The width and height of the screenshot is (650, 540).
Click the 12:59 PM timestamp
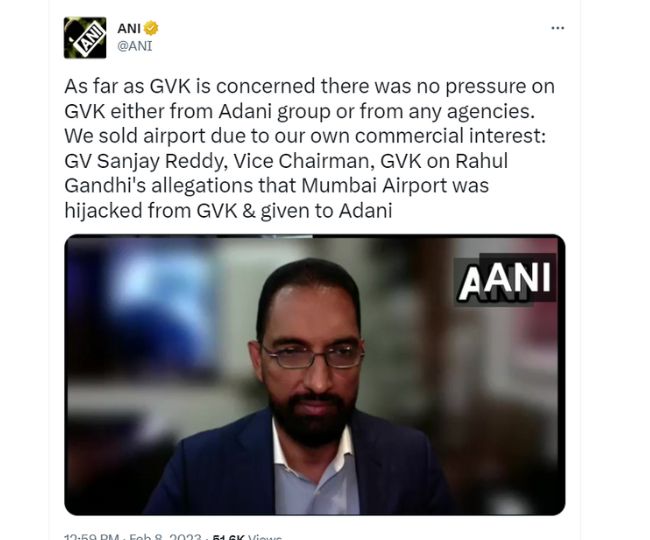click(92, 537)
